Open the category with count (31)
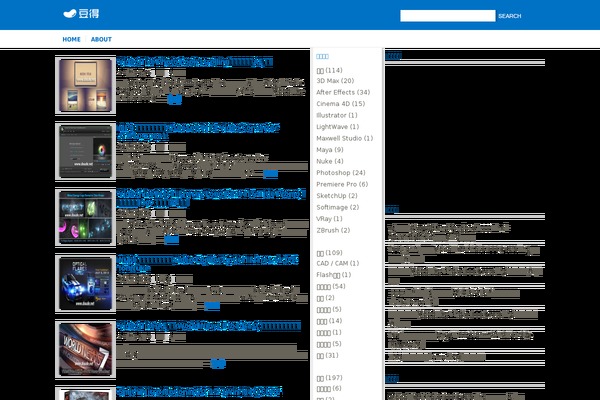 pyautogui.click(x=328, y=355)
